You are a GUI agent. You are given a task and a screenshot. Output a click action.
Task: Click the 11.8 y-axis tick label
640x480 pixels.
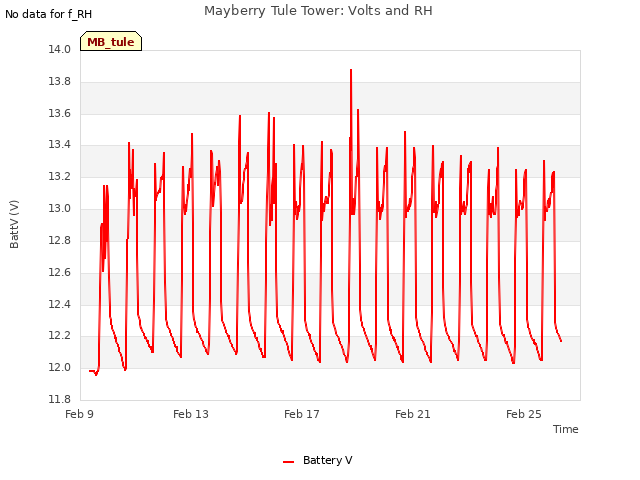point(60,399)
